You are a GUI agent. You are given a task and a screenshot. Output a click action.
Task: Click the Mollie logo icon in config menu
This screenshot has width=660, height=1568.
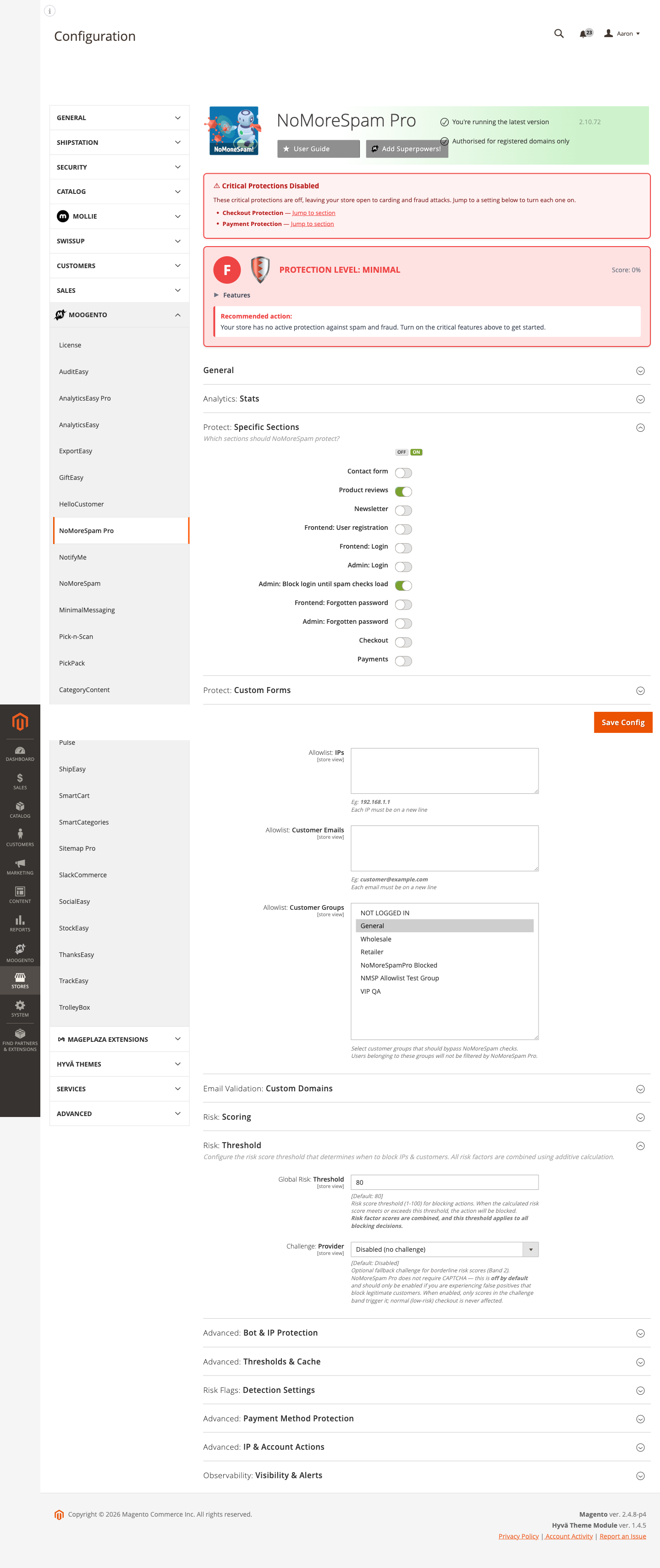click(x=63, y=216)
